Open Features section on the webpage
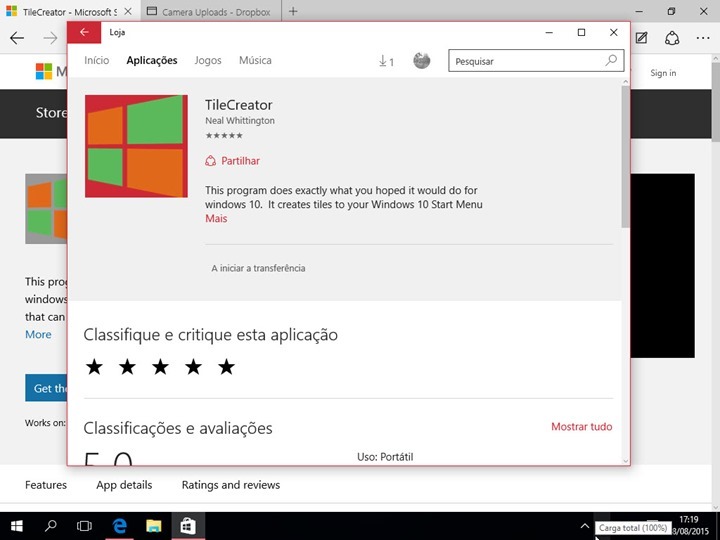The height and width of the screenshot is (540, 720). click(45, 485)
